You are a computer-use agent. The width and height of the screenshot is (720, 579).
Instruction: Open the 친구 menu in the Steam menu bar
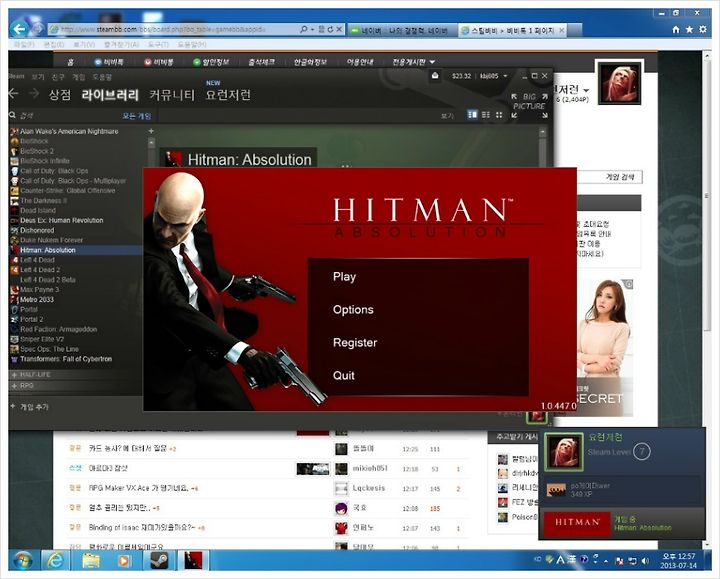coord(58,77)
